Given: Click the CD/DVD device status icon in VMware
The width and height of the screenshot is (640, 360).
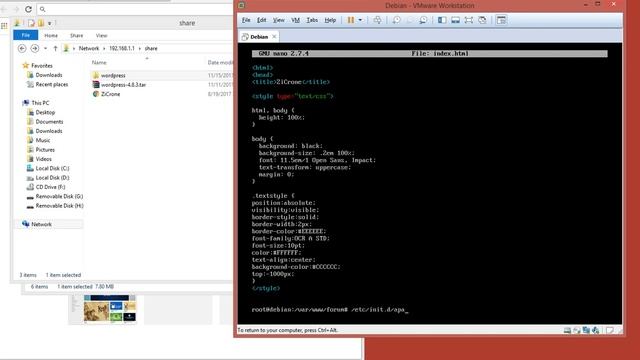Looking at the screenshot, I should (x=577, y=330).
